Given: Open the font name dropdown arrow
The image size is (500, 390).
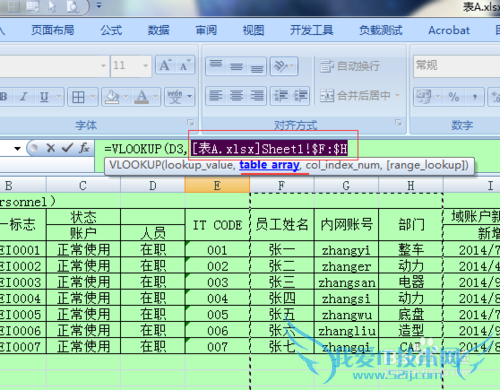Looking at the screenshot, I should (x=103, y=65).
